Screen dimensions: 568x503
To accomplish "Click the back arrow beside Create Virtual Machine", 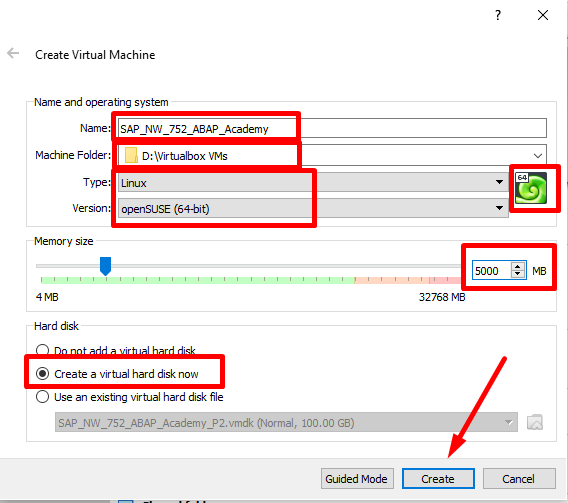I will [13, 53].
